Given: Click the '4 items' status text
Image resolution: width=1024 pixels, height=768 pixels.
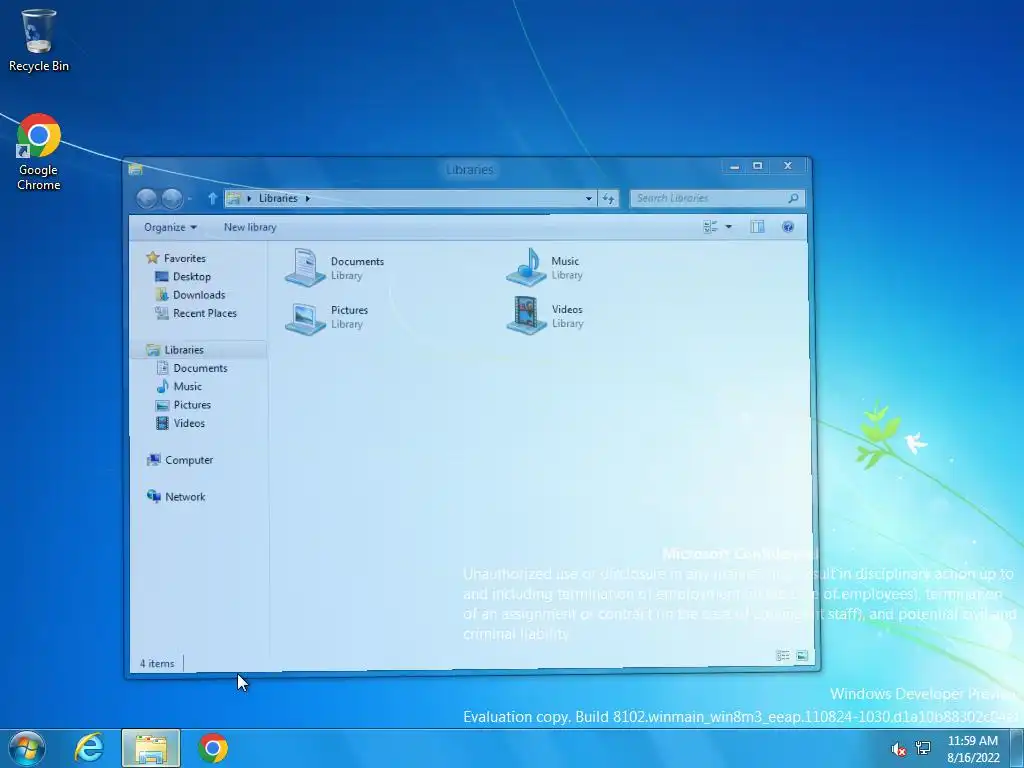Looking at the screenshot, I should (157, 663).
